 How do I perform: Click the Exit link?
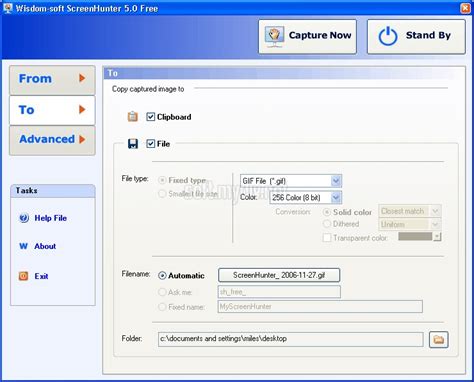pos(41,276)
